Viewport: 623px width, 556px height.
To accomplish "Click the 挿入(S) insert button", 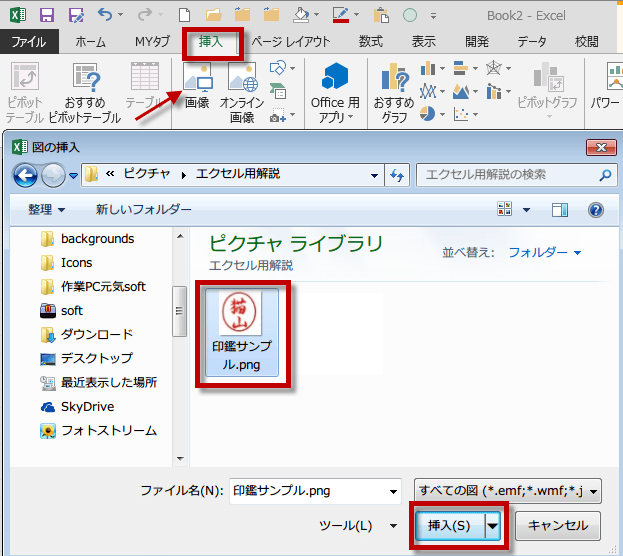I will click(449, 525).
